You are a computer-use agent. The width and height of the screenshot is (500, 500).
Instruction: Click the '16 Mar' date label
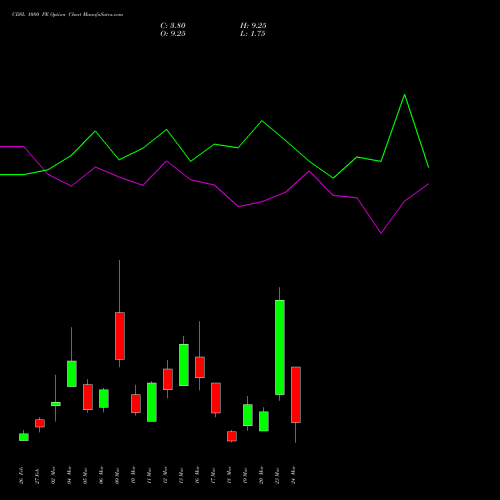pos(198,476)
